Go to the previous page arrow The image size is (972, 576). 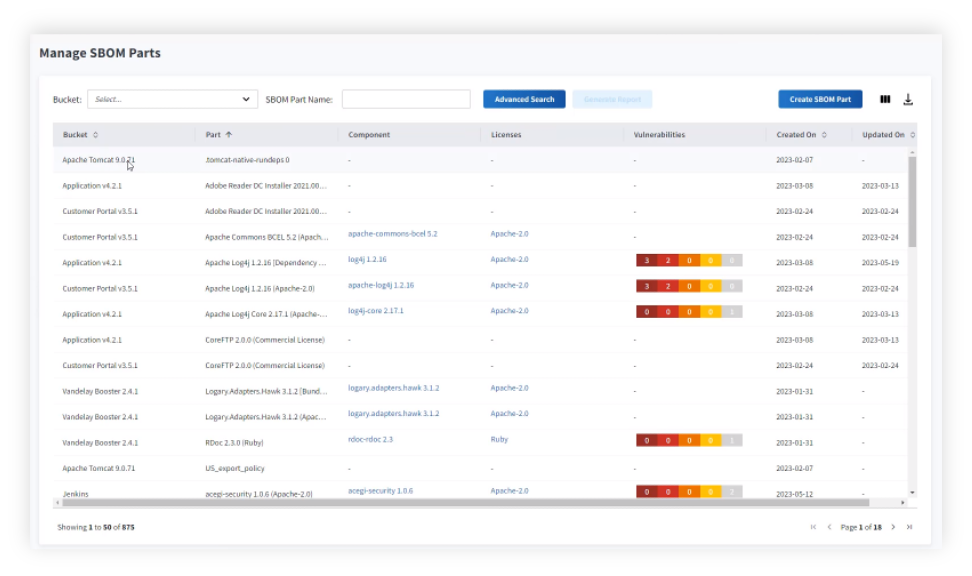tap(829, 527)
